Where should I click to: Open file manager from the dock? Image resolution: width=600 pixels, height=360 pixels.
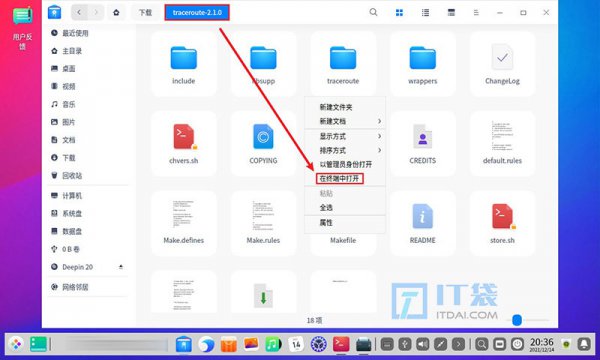184,344
